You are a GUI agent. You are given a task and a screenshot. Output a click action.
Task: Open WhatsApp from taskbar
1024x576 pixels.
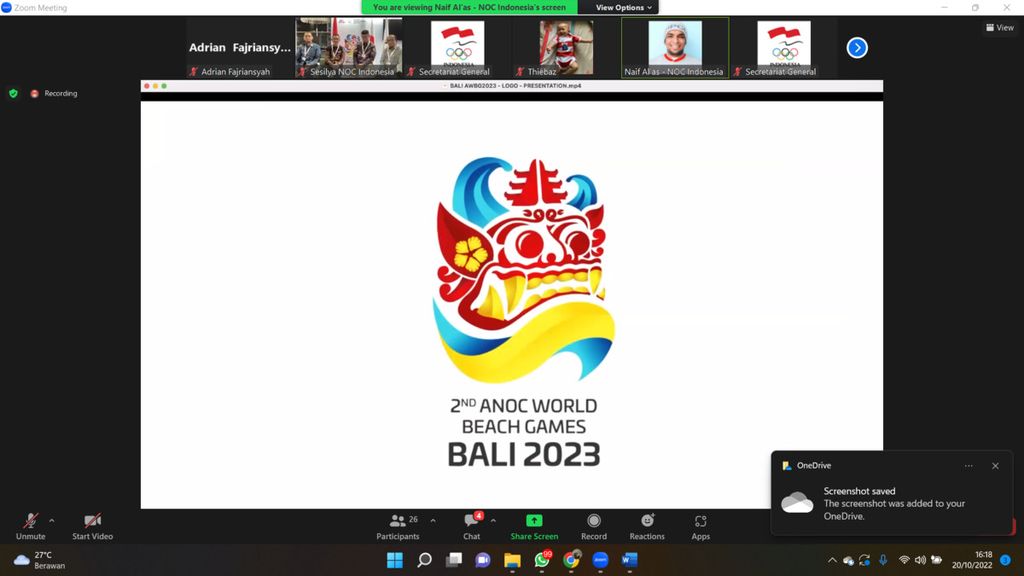[x=542, y=560]
